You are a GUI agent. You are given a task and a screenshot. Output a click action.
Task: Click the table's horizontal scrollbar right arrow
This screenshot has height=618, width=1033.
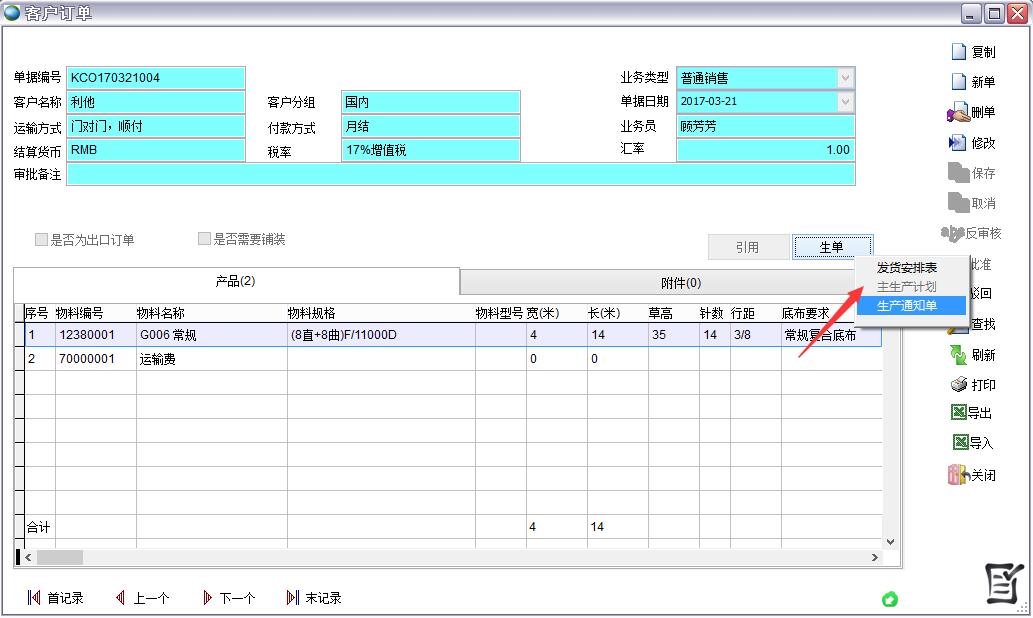875,558
